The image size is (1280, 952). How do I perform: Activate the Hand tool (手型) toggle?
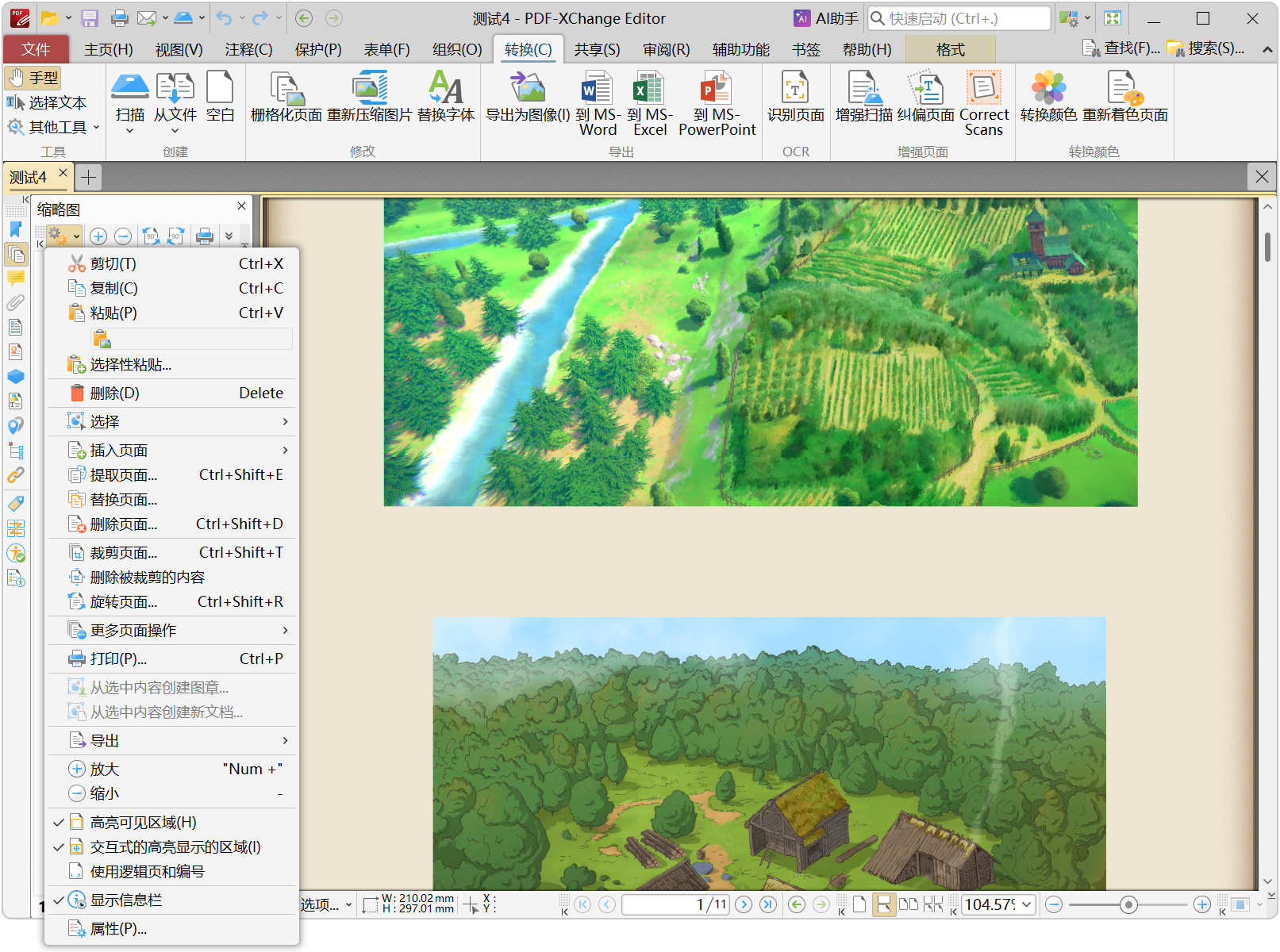pos(33,78)
